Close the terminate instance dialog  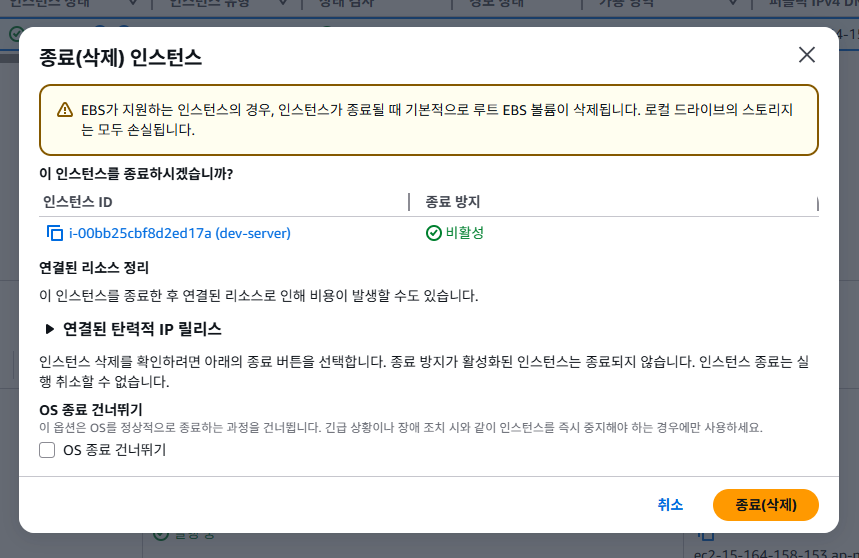coord(806,55)
